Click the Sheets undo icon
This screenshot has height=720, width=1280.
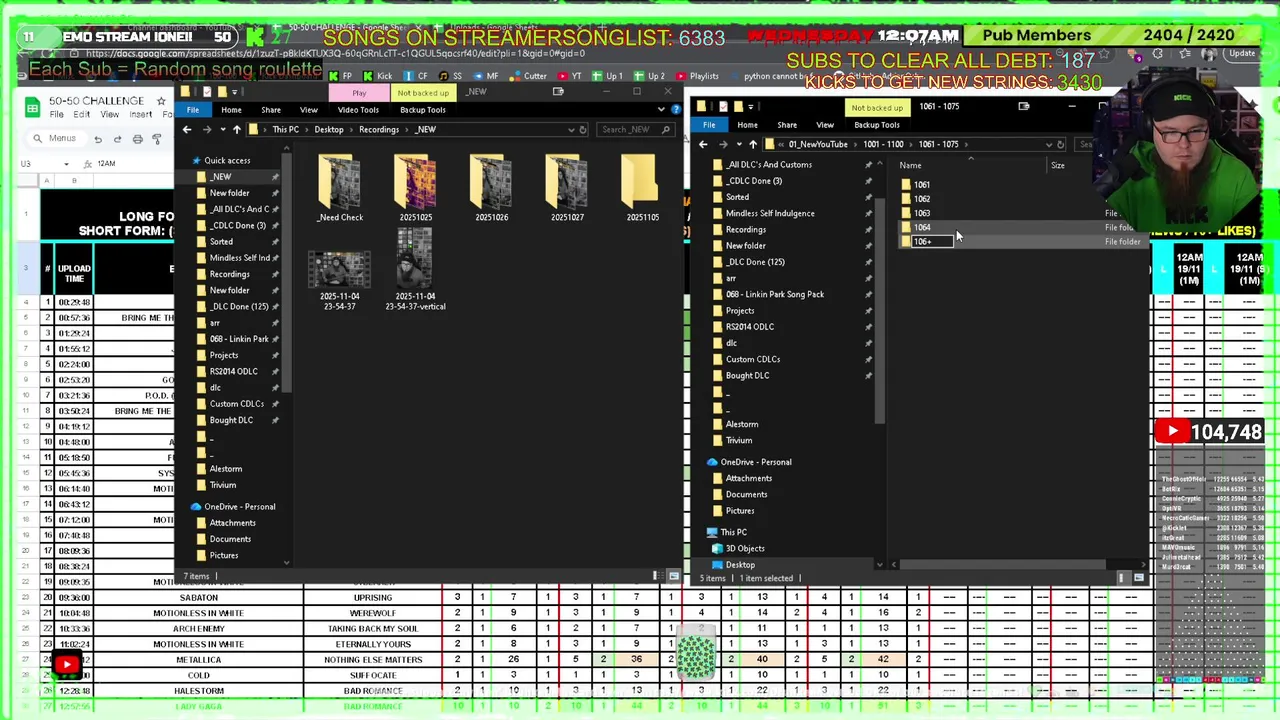pyautogui.click(x=98, y=139)
